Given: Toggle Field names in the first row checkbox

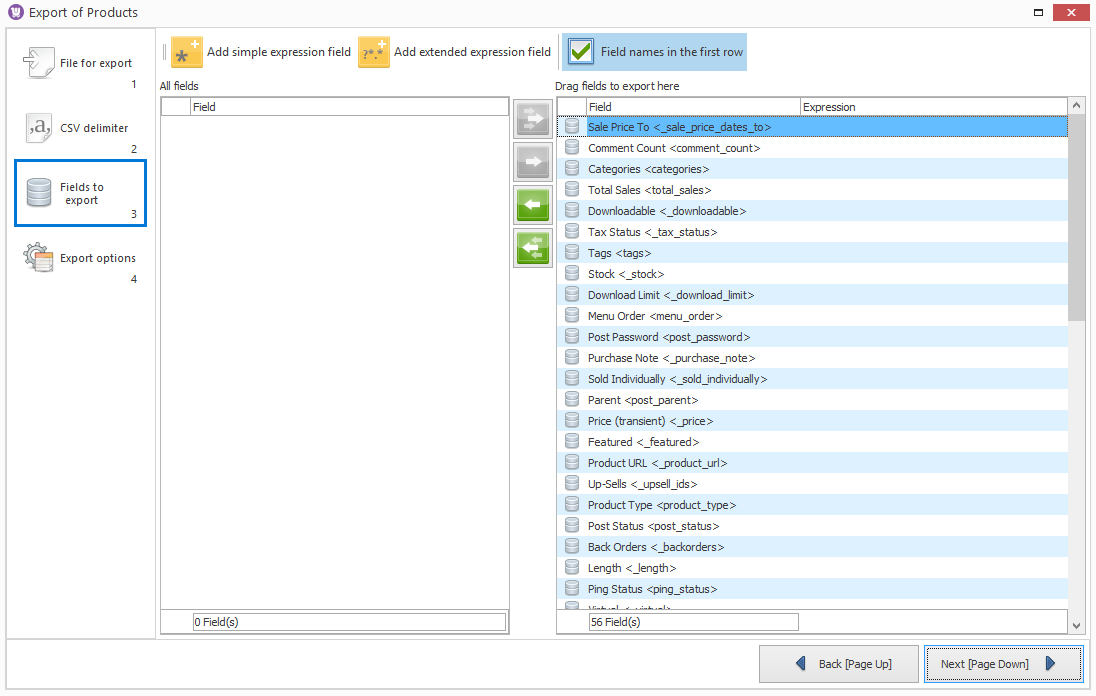Looking at the screenshot, I should [581, 52].
